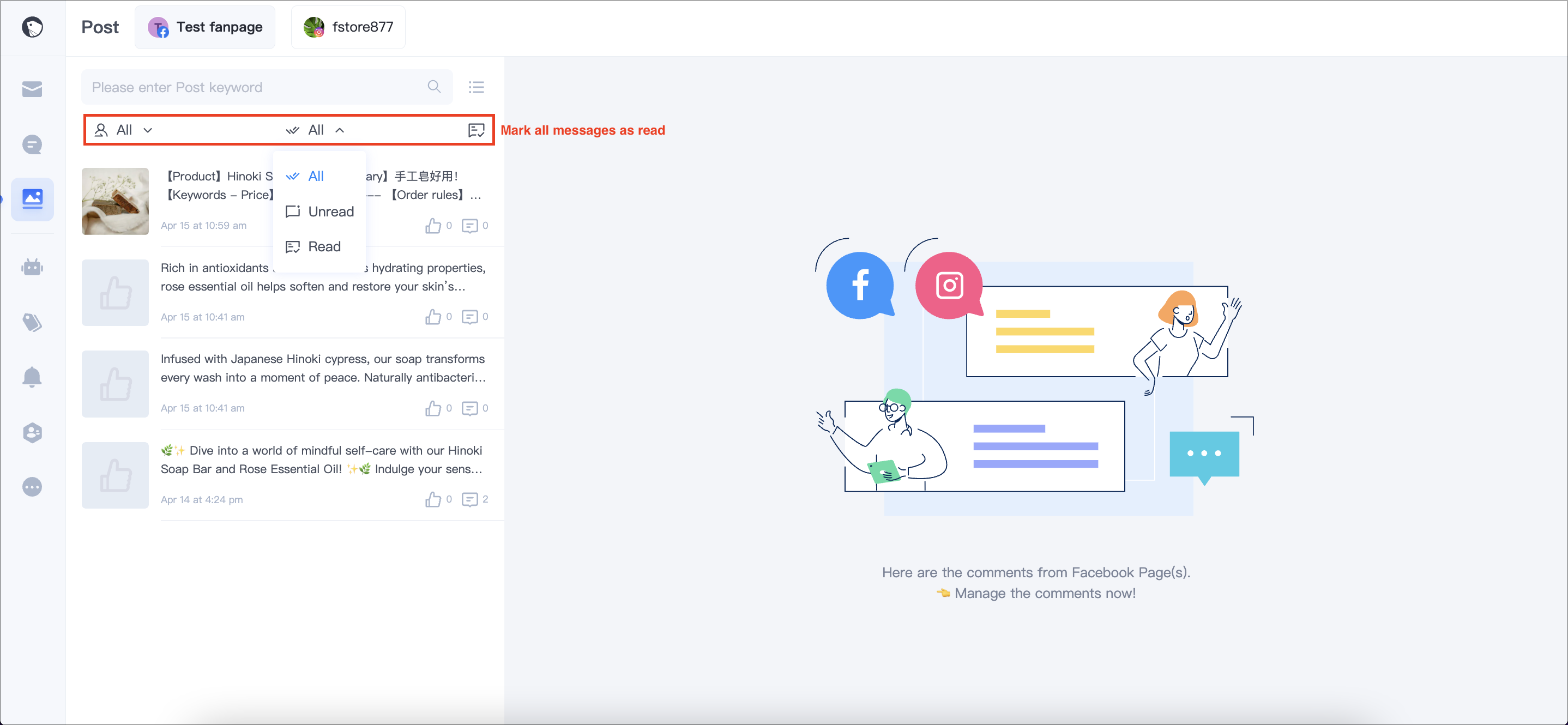1568x725 pixels.
Task: Click the search magnifier icon
Action: tap(434, 87)
